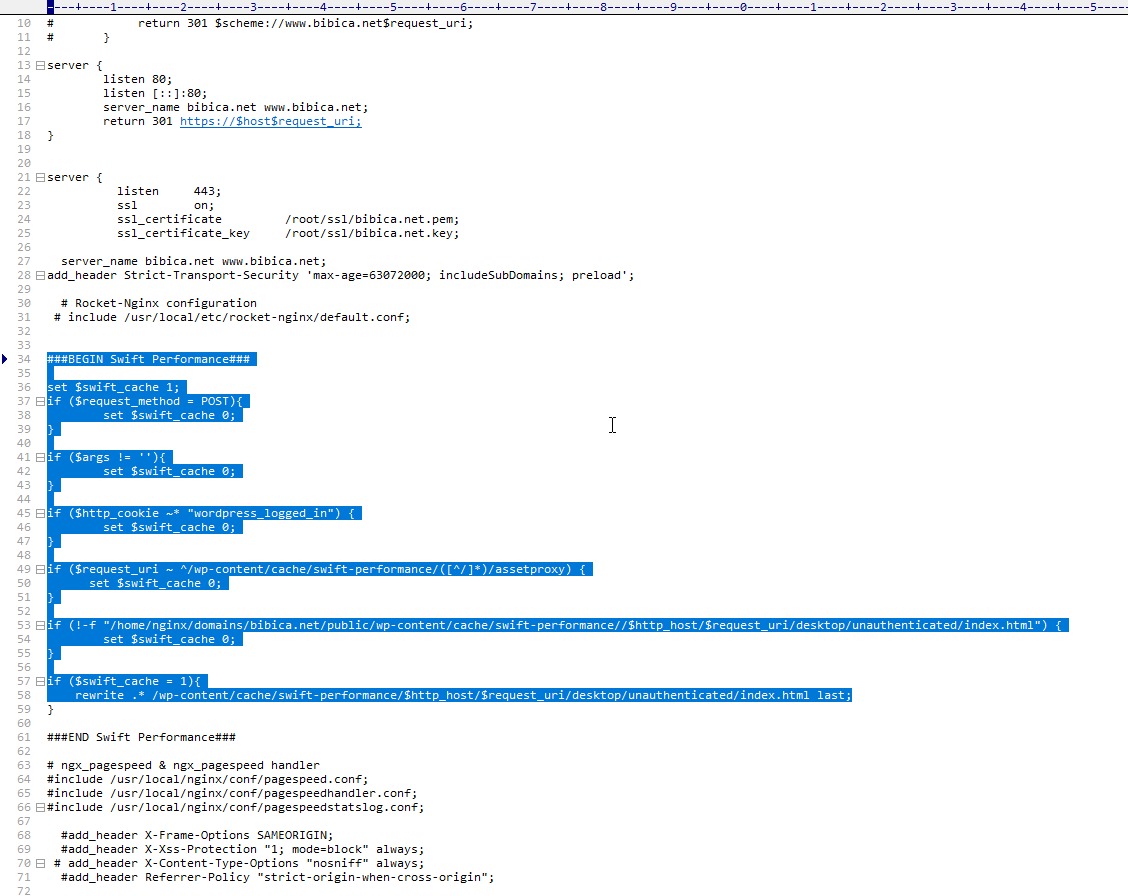Place cursor on '###END Swift Performance###' line

tap(141, 737)
